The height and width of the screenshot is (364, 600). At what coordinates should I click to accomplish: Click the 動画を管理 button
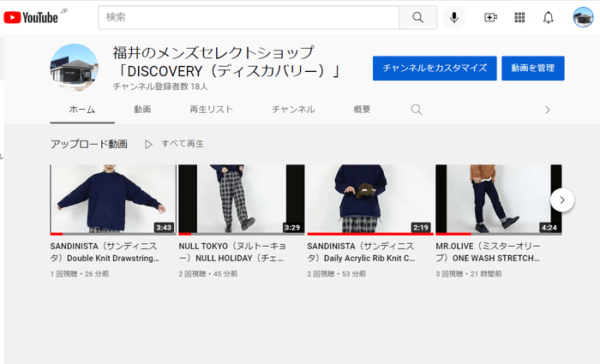(533, 68)
